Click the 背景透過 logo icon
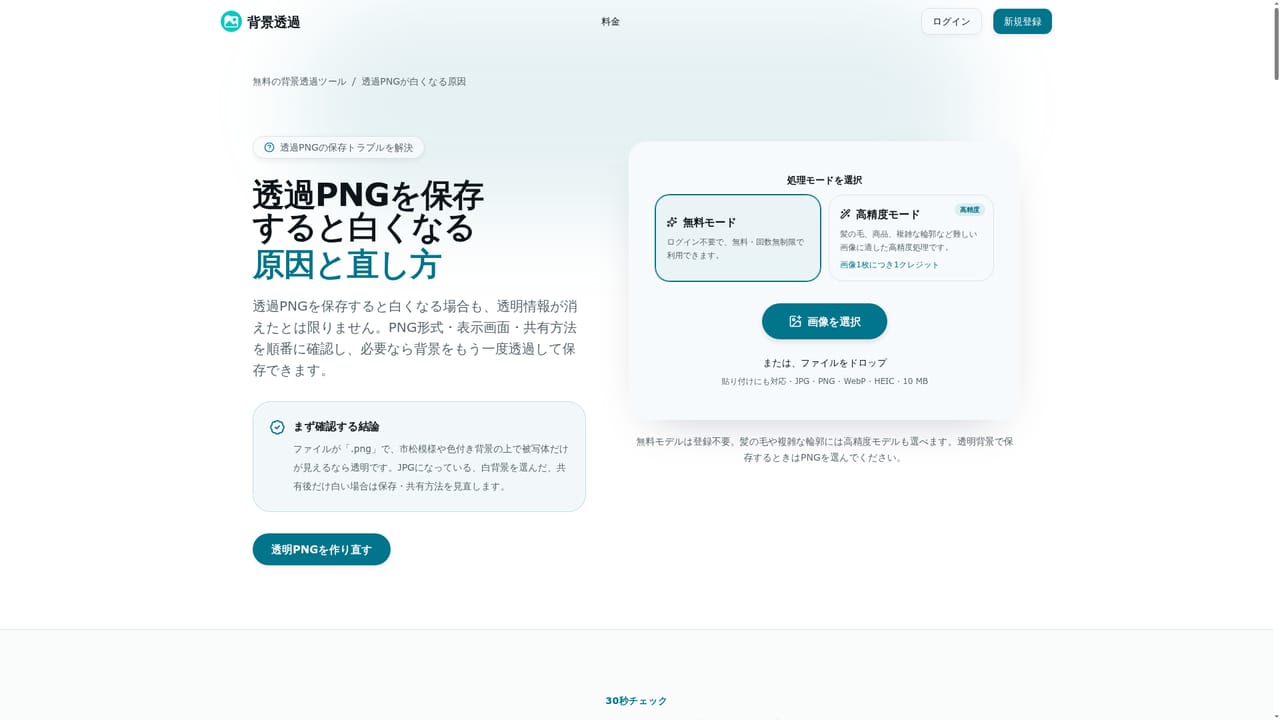1280x720 pixels. click(231, 21)
